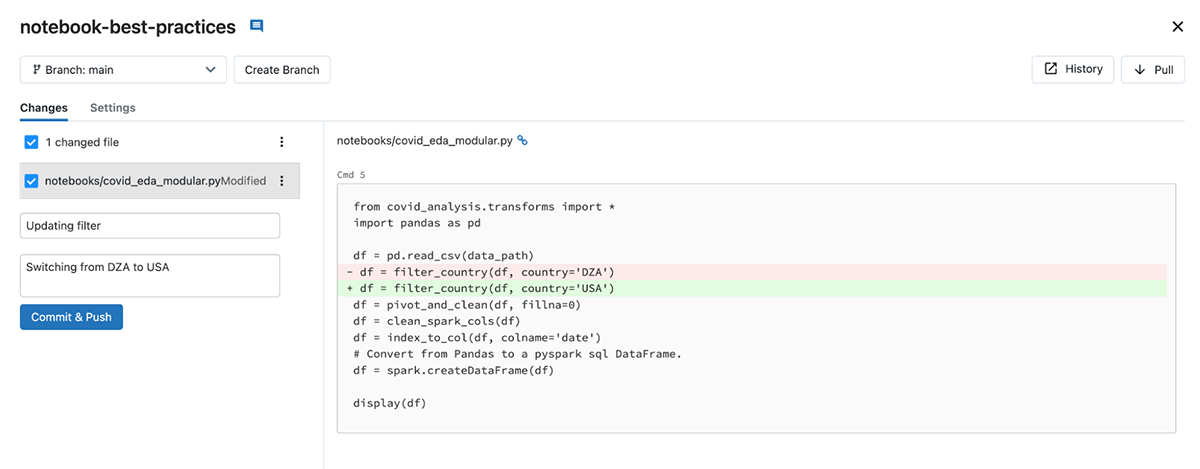Viewport: 1200px width, 469px height.
Task: Open kebab menu for 1 changed file
Action: (x=282, y=142)
